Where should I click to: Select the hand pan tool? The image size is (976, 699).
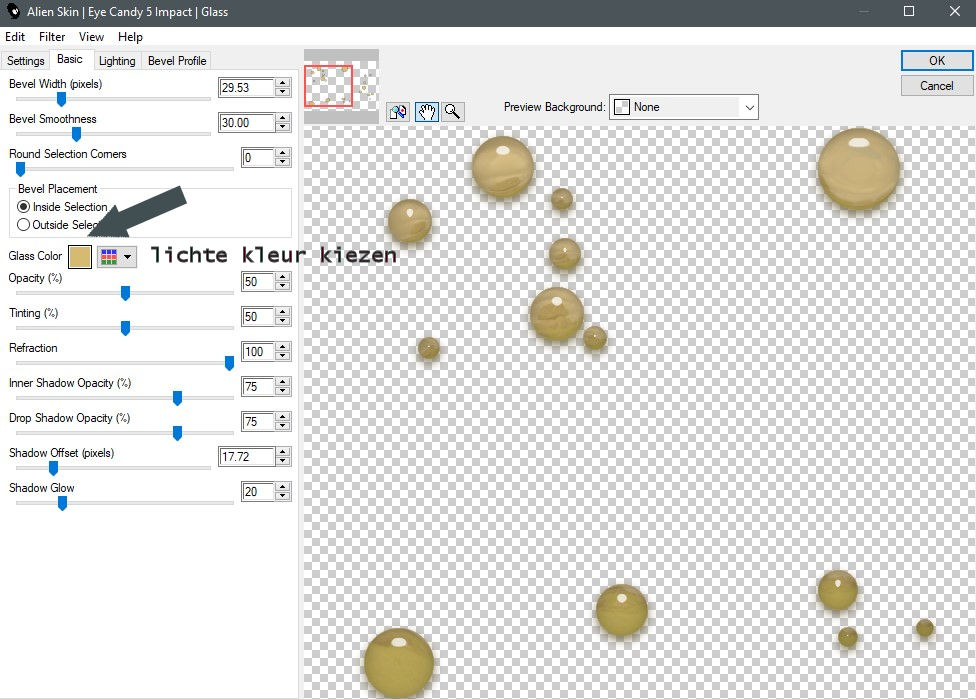point(426,111)
